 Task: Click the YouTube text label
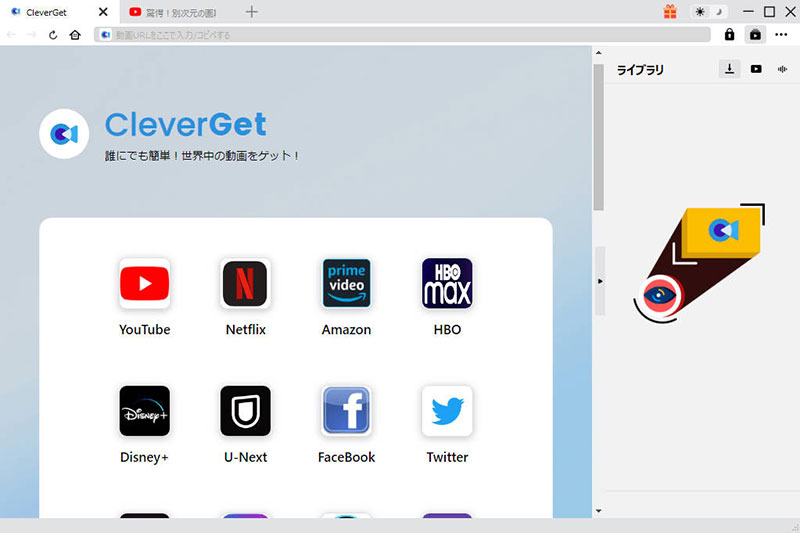pos(144,329)
